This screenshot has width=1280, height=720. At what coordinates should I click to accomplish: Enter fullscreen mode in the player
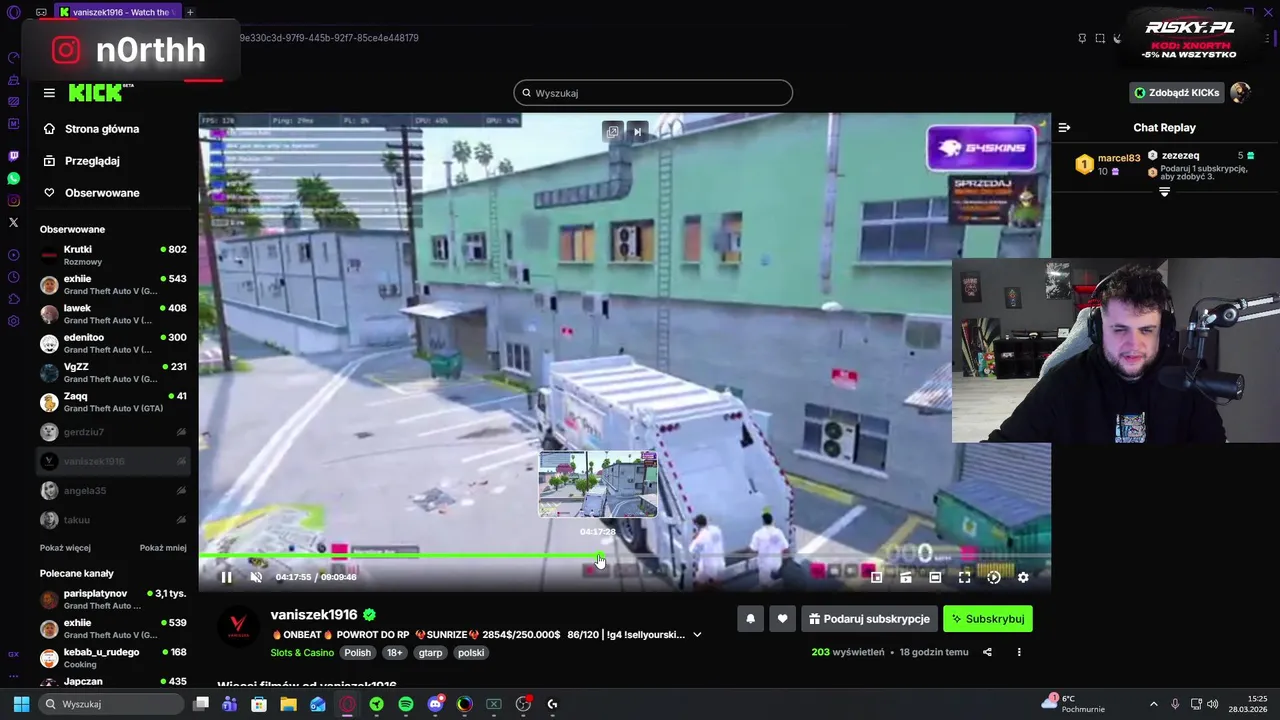pyautogui.click(x=964, y=577)
